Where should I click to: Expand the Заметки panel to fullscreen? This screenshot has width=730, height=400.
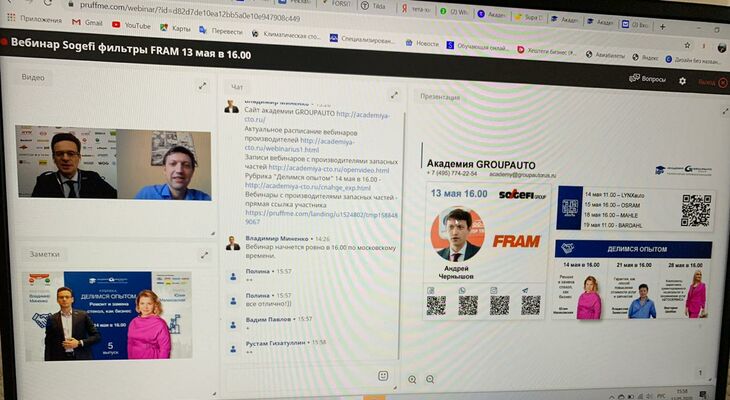click(x=204, y=255)
